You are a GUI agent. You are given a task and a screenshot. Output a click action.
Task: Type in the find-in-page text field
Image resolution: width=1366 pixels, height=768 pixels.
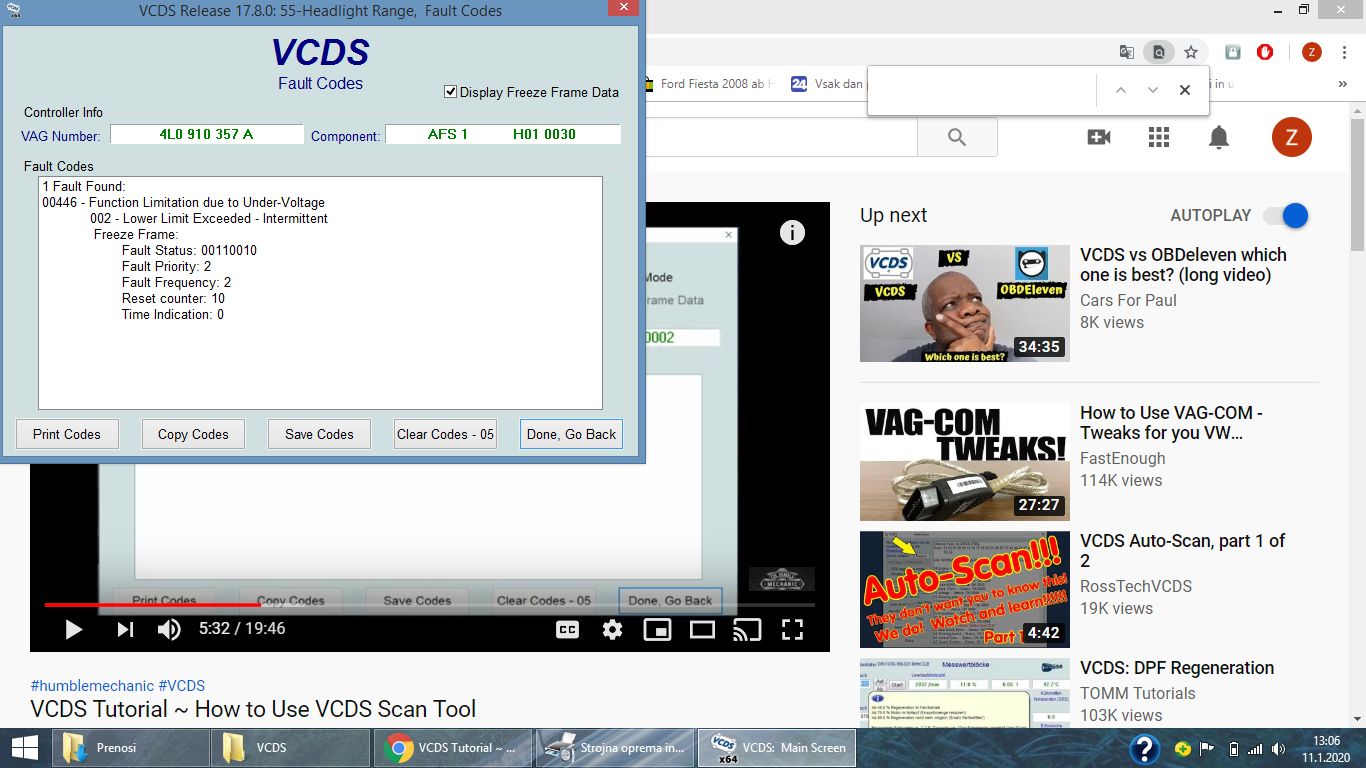984,90
